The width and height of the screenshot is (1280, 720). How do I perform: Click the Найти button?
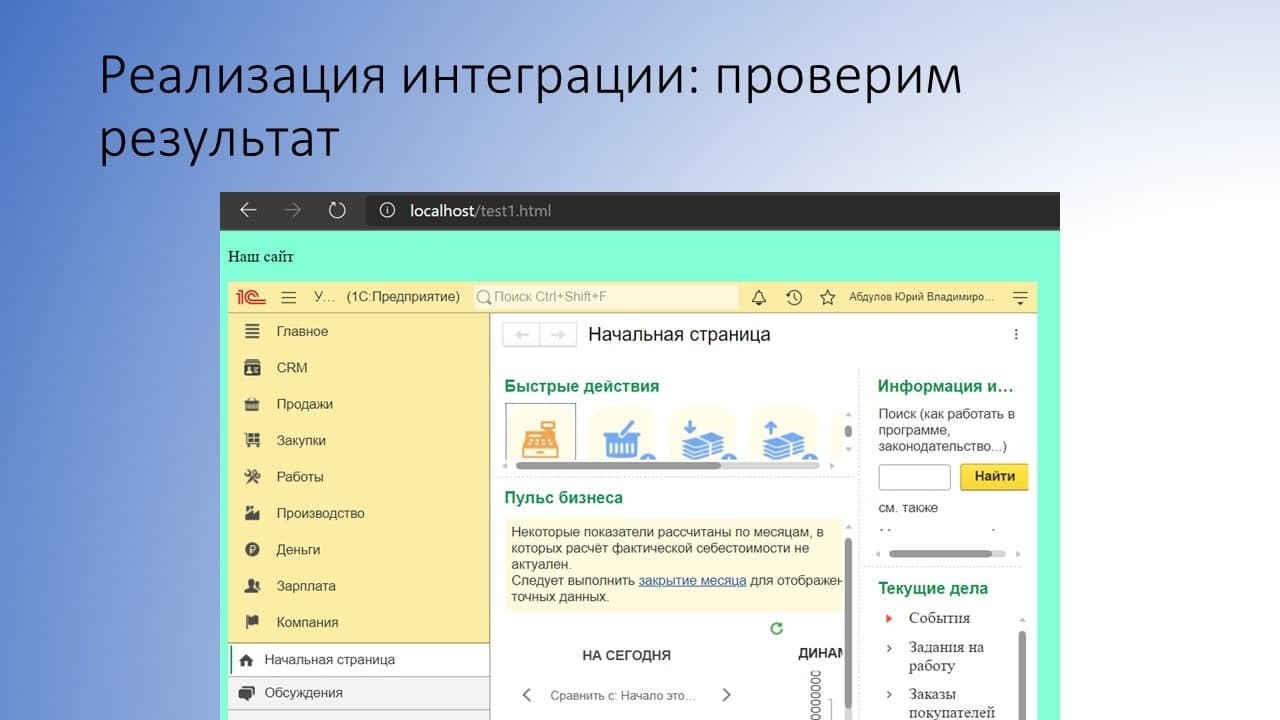(994, 477)
